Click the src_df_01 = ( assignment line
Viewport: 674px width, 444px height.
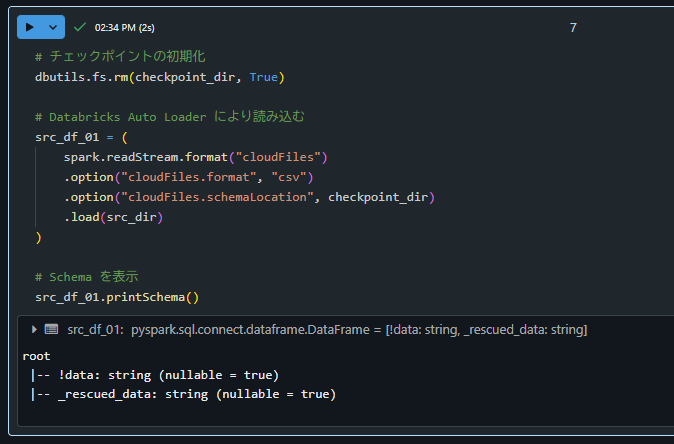81,137
